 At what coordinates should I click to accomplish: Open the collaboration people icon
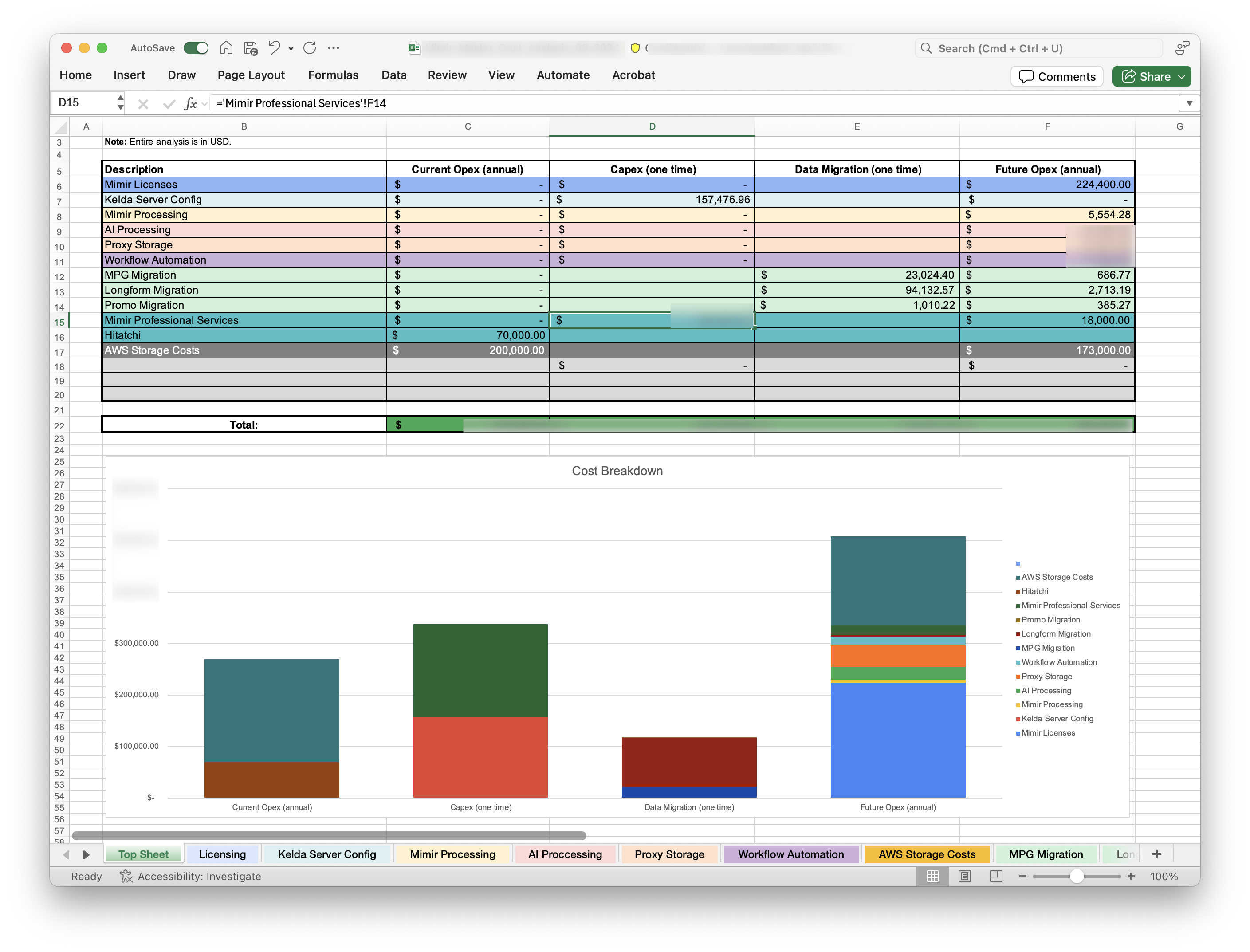[x=1182, y=48]
